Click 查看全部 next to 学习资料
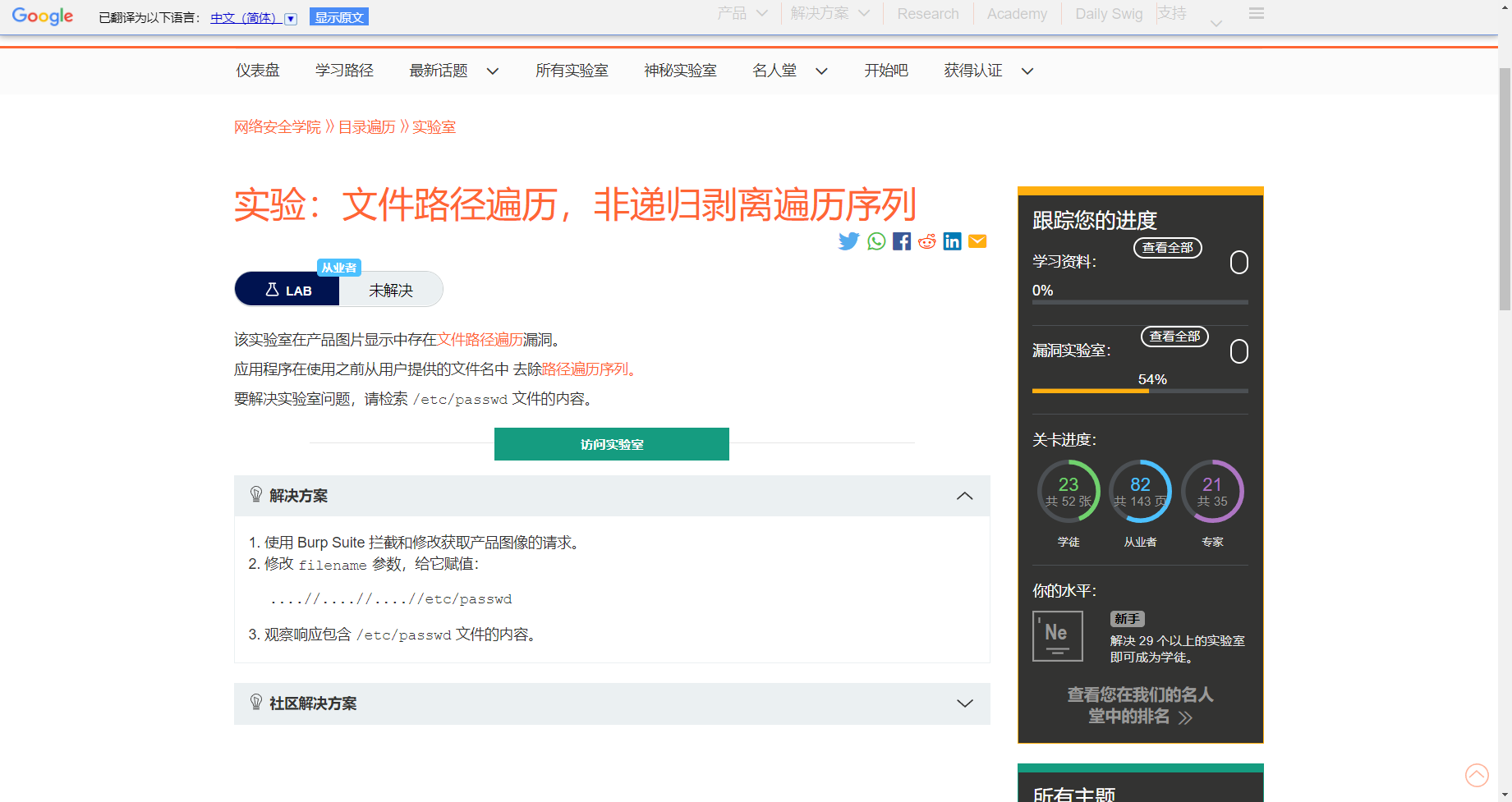Viewport: 1512px width, 802px height. tap(1168, 248)
